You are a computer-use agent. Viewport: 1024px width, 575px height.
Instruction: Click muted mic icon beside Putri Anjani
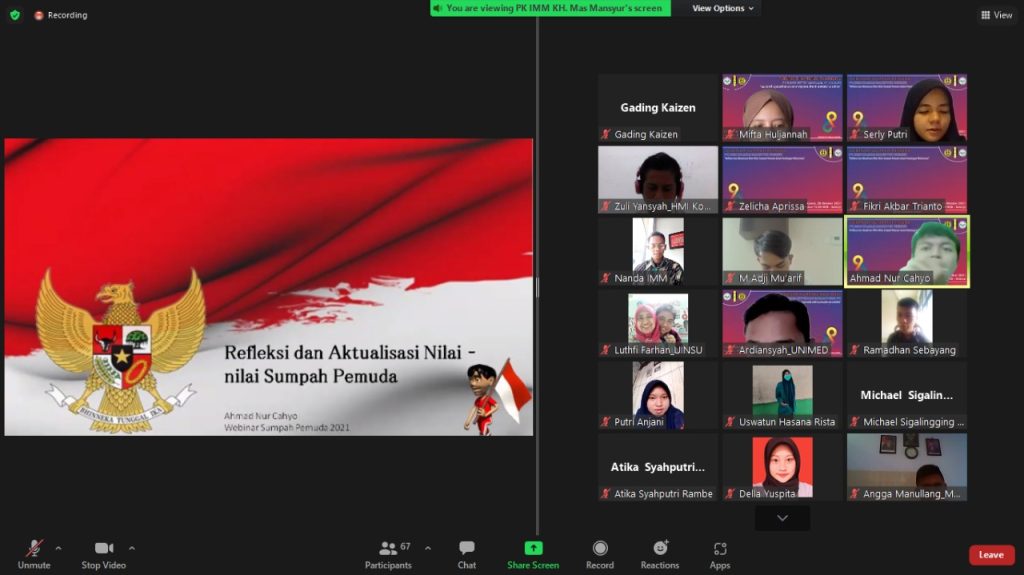[605, 421]
